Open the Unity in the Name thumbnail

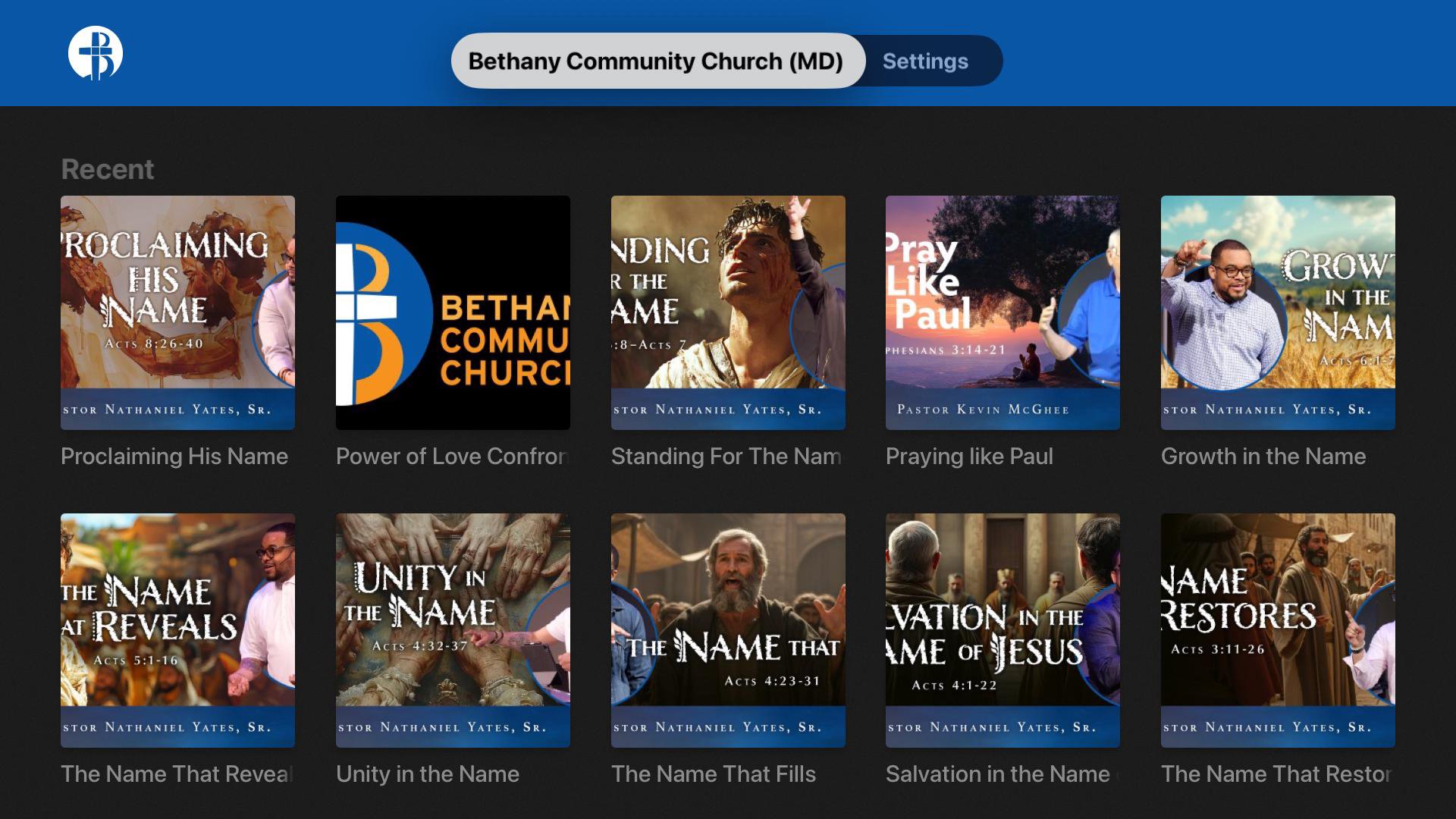pos(453,630)
